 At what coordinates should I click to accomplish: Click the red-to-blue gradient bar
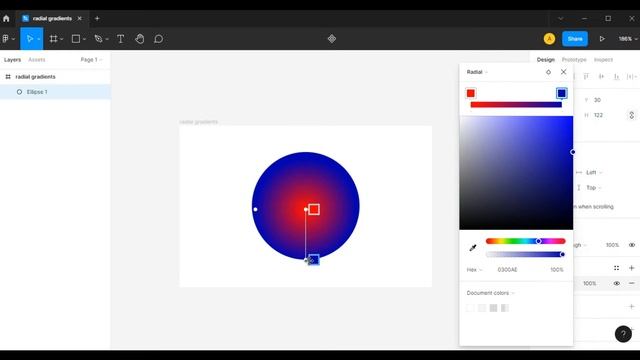(516, 105)
